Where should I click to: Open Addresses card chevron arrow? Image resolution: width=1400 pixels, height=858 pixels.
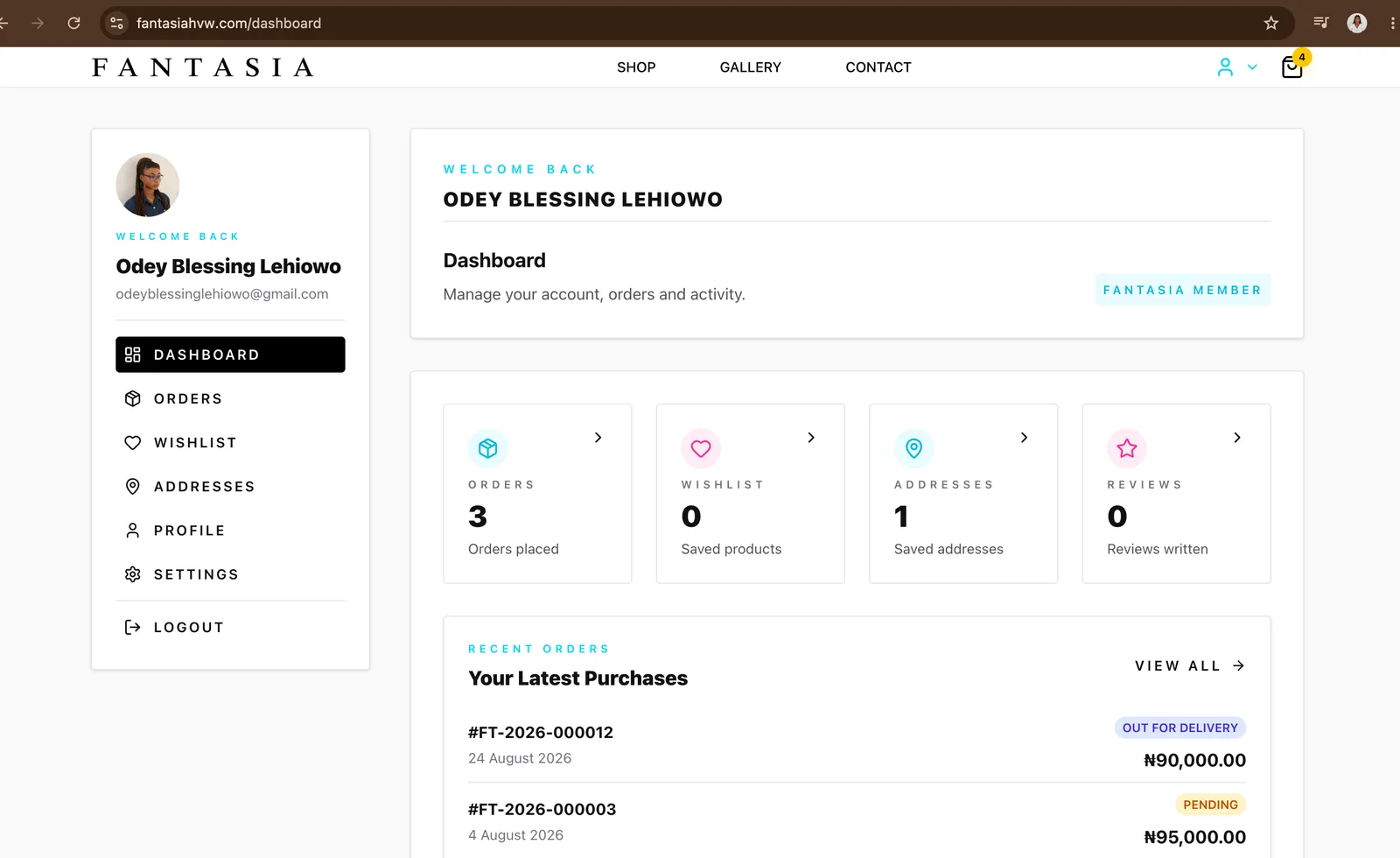pos(1025,438)
